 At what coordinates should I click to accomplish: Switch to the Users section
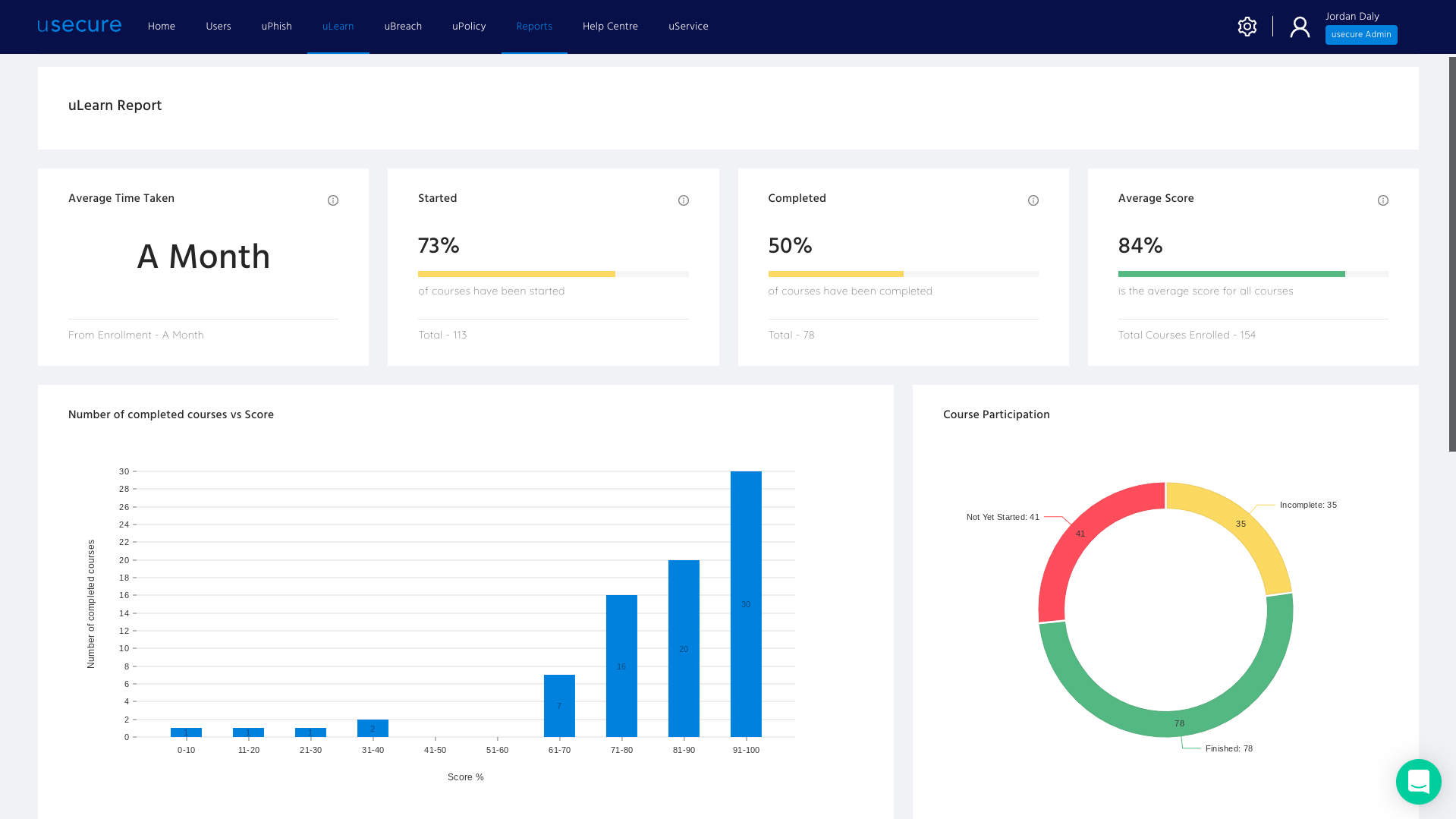(x=218, y=26)
